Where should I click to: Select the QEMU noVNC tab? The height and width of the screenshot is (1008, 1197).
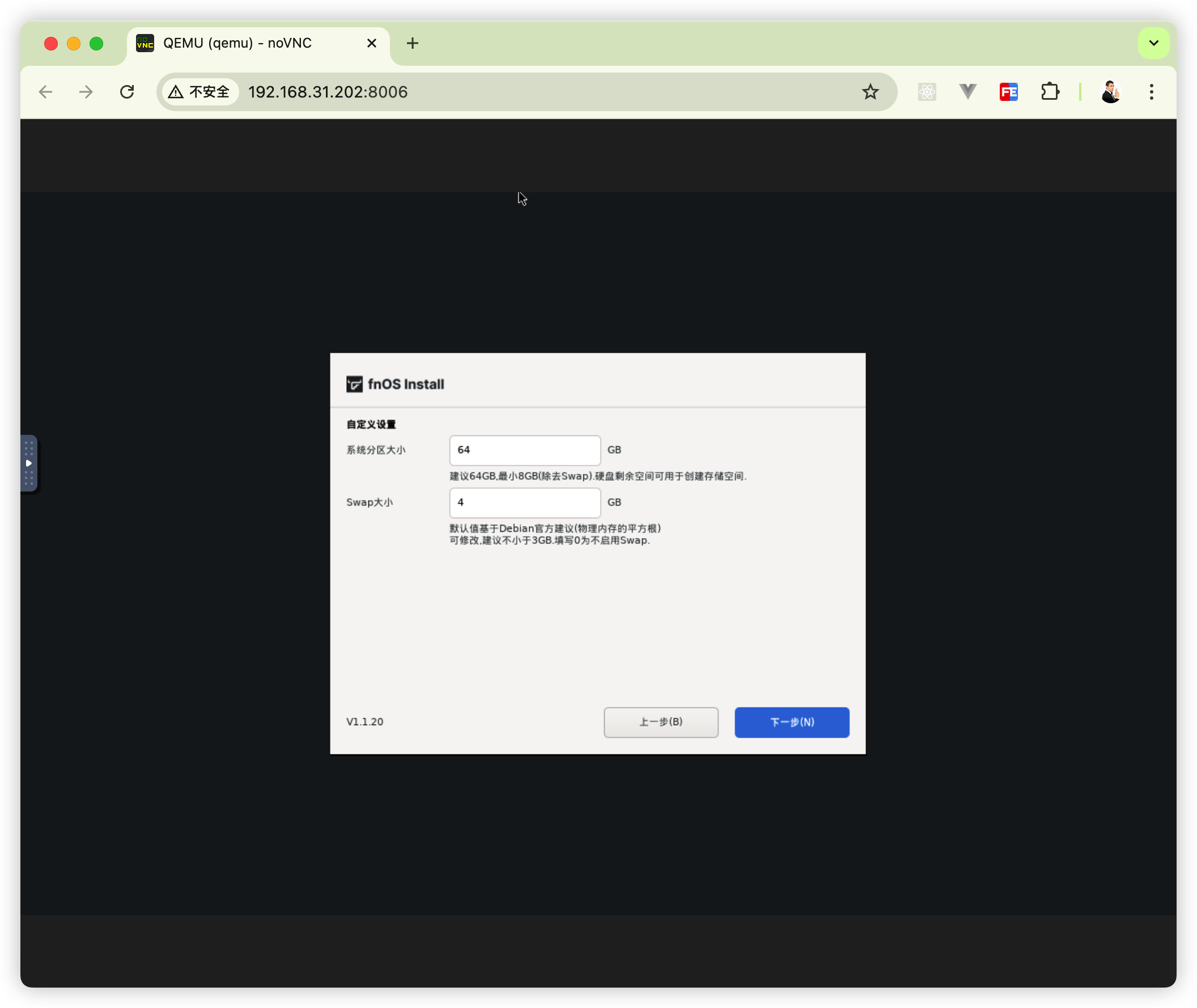point(237,44)
